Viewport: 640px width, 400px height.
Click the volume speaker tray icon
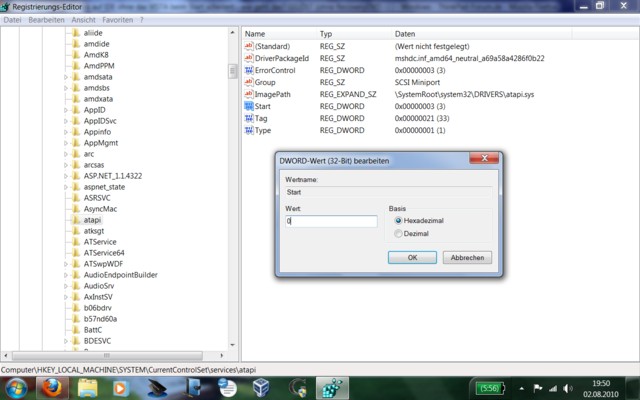tap(567, 389)
